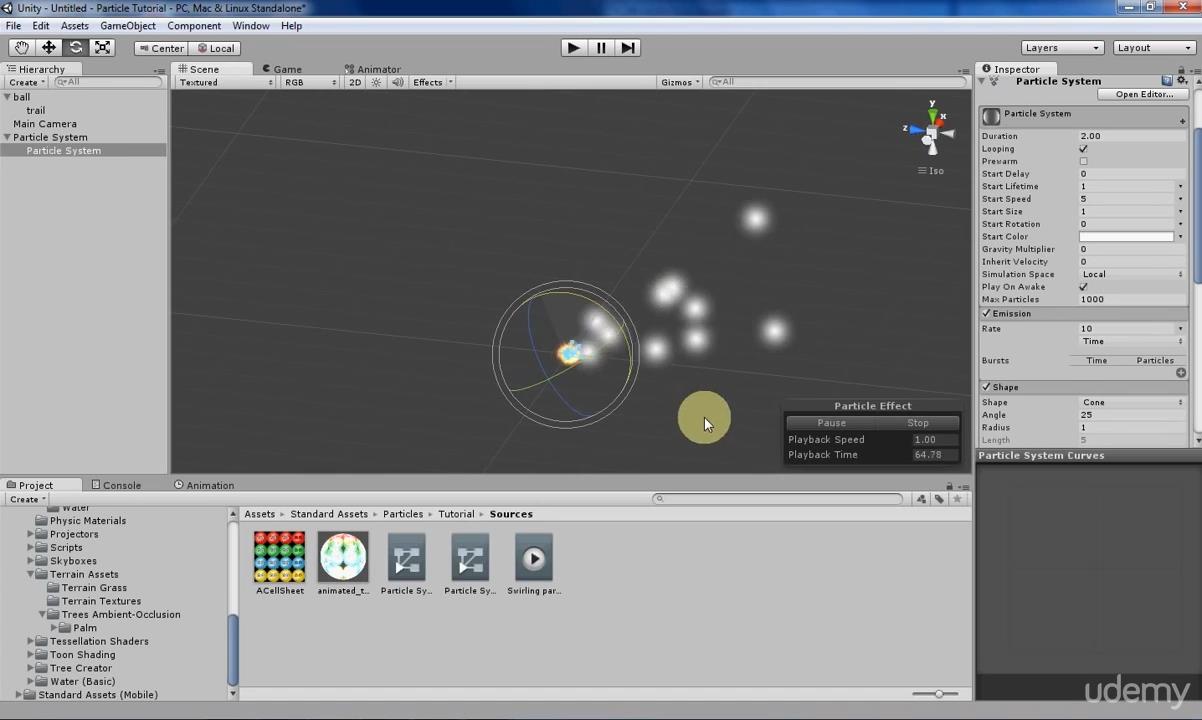Open the GameObject menu

click(x=128, y=26)
